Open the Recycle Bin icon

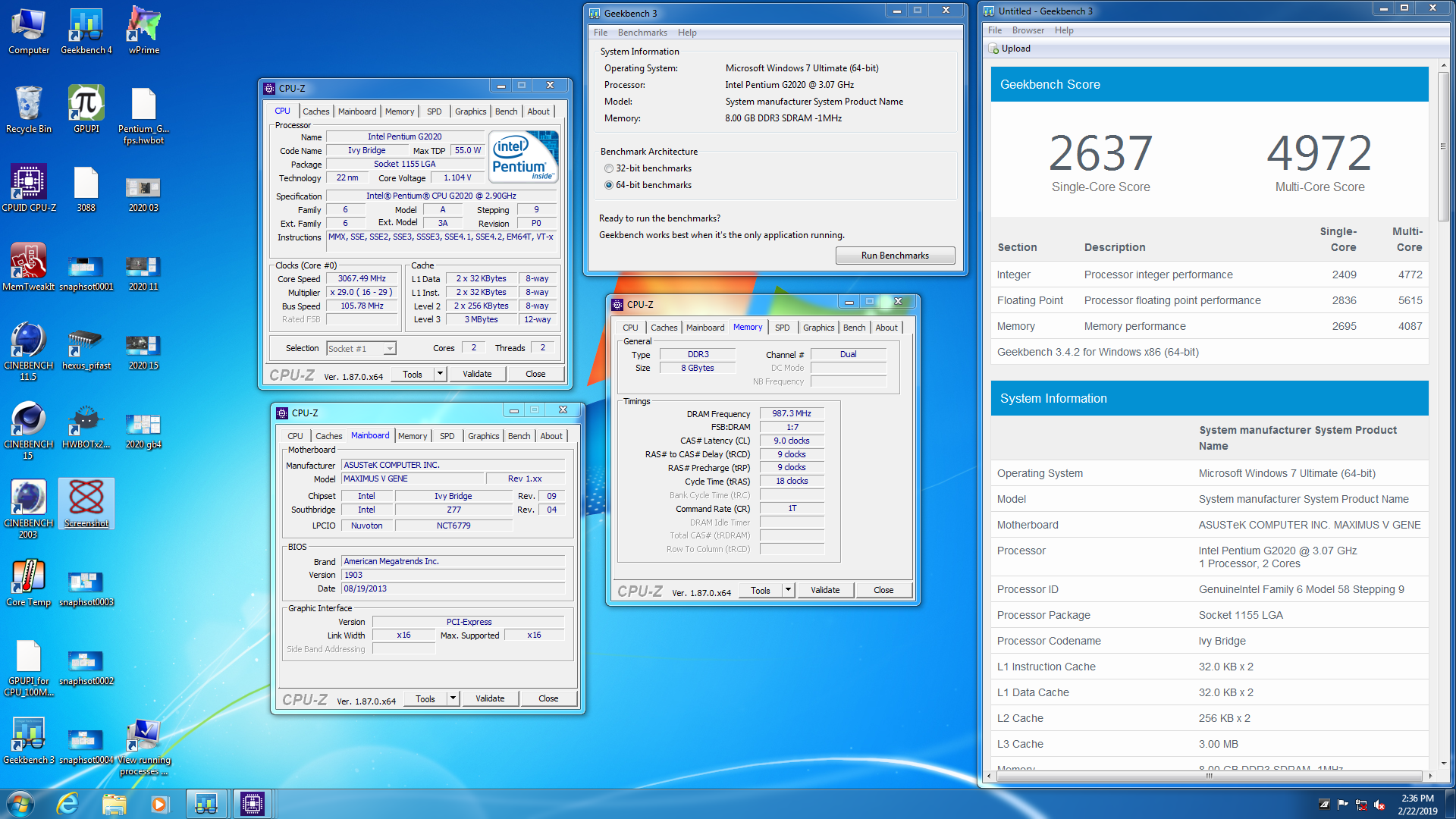[29, 110]
